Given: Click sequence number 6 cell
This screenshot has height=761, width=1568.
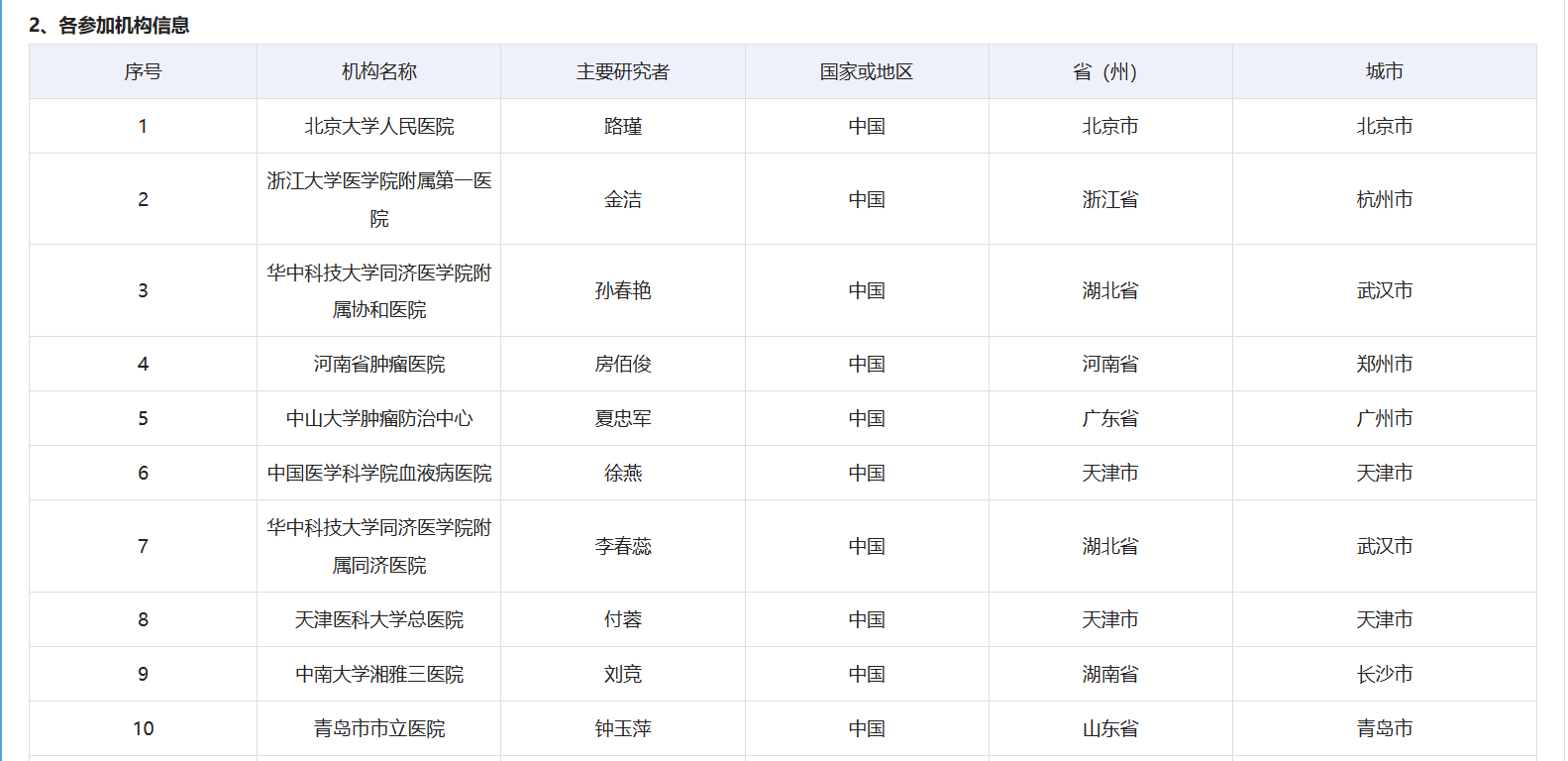Looking at the screenshot, I should [143, 473].
